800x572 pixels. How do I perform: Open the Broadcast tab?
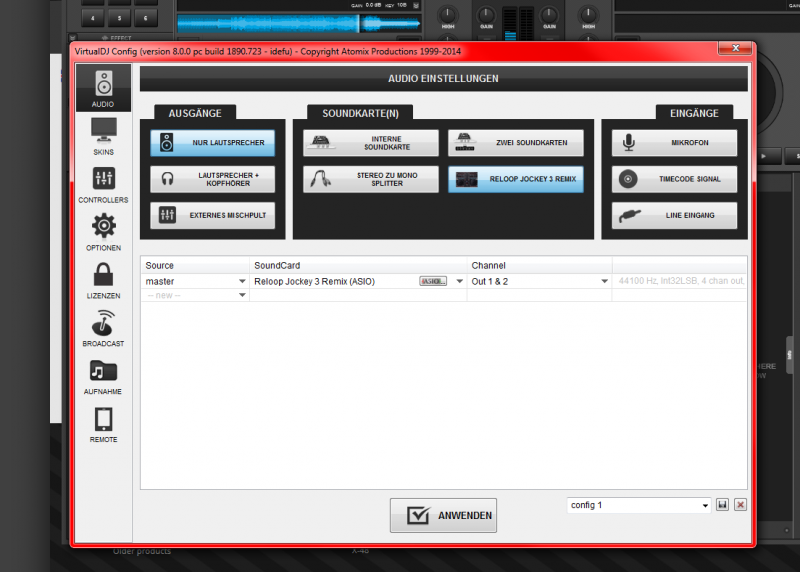pos(104,328)
